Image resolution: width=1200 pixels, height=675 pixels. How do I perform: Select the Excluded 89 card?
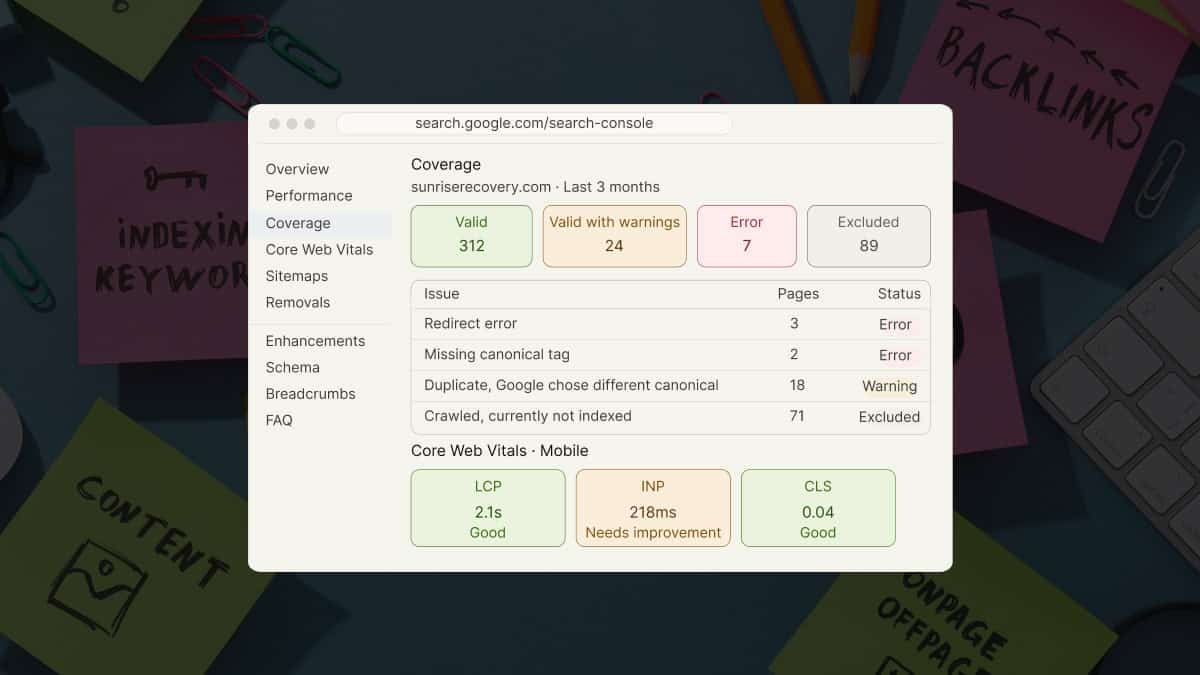pos(869,236)
